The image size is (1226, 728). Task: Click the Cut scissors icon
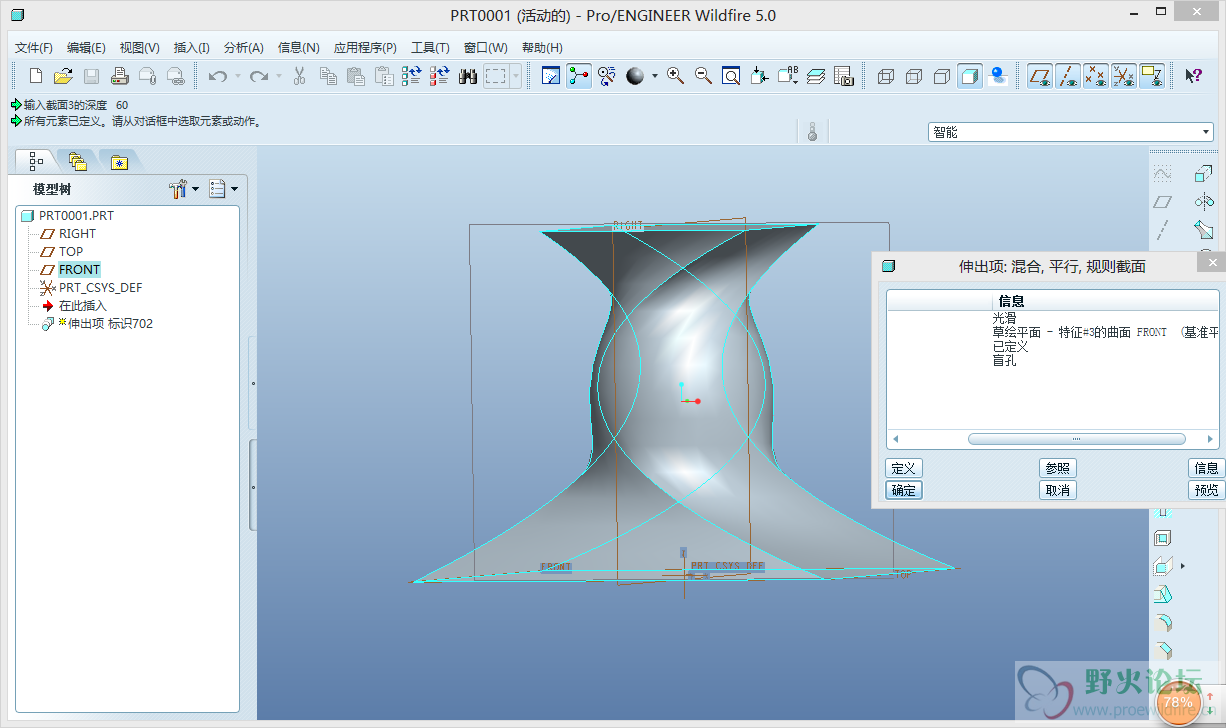[x=299, y=76]
